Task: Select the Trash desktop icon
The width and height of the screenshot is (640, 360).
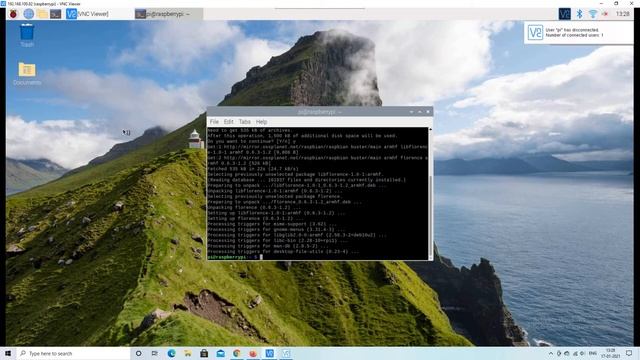Action: 27,35
